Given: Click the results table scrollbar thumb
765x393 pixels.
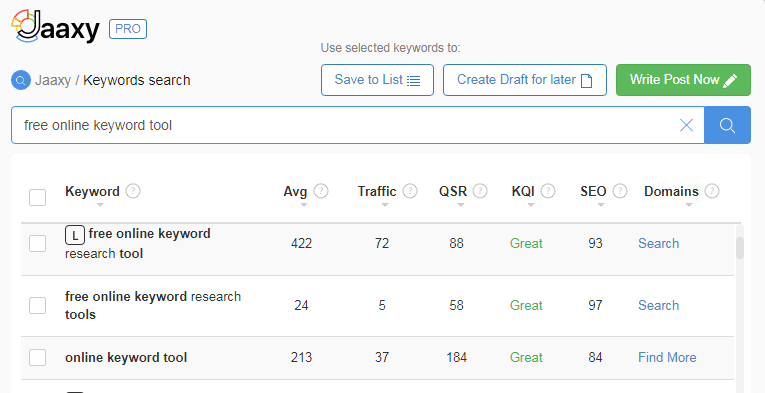Looking at the screenshot, I should (x=740, y=248).
